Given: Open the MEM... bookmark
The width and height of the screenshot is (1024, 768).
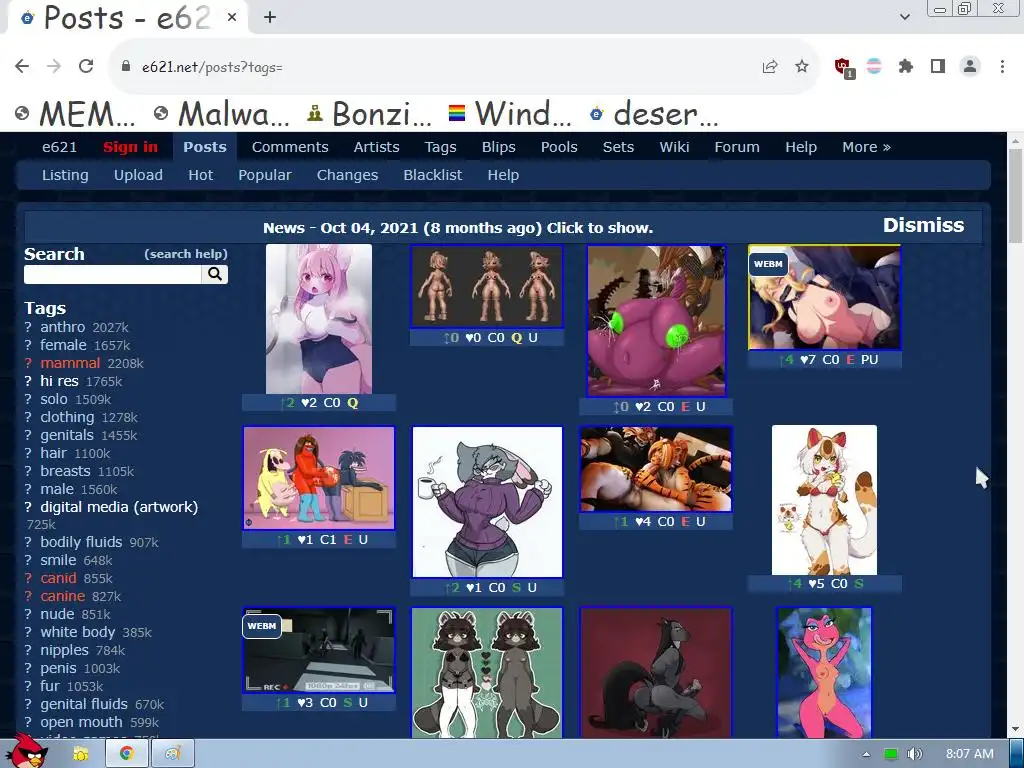Looking at the screenshot, I should 76,114.
